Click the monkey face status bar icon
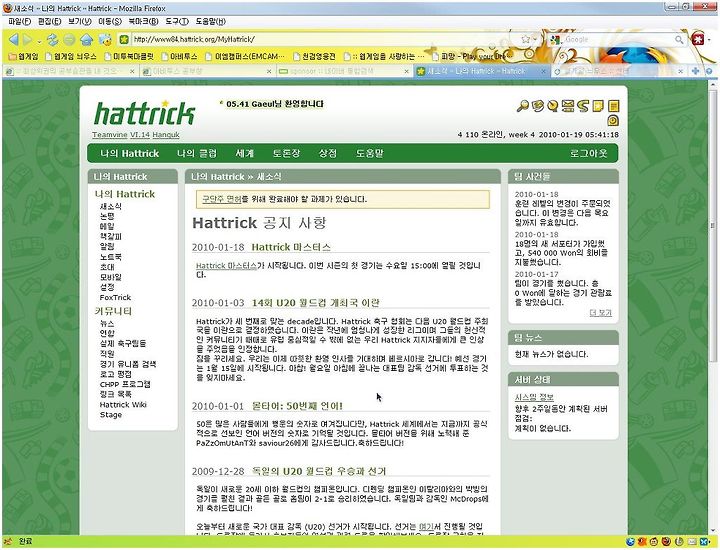 pos(654,542)
